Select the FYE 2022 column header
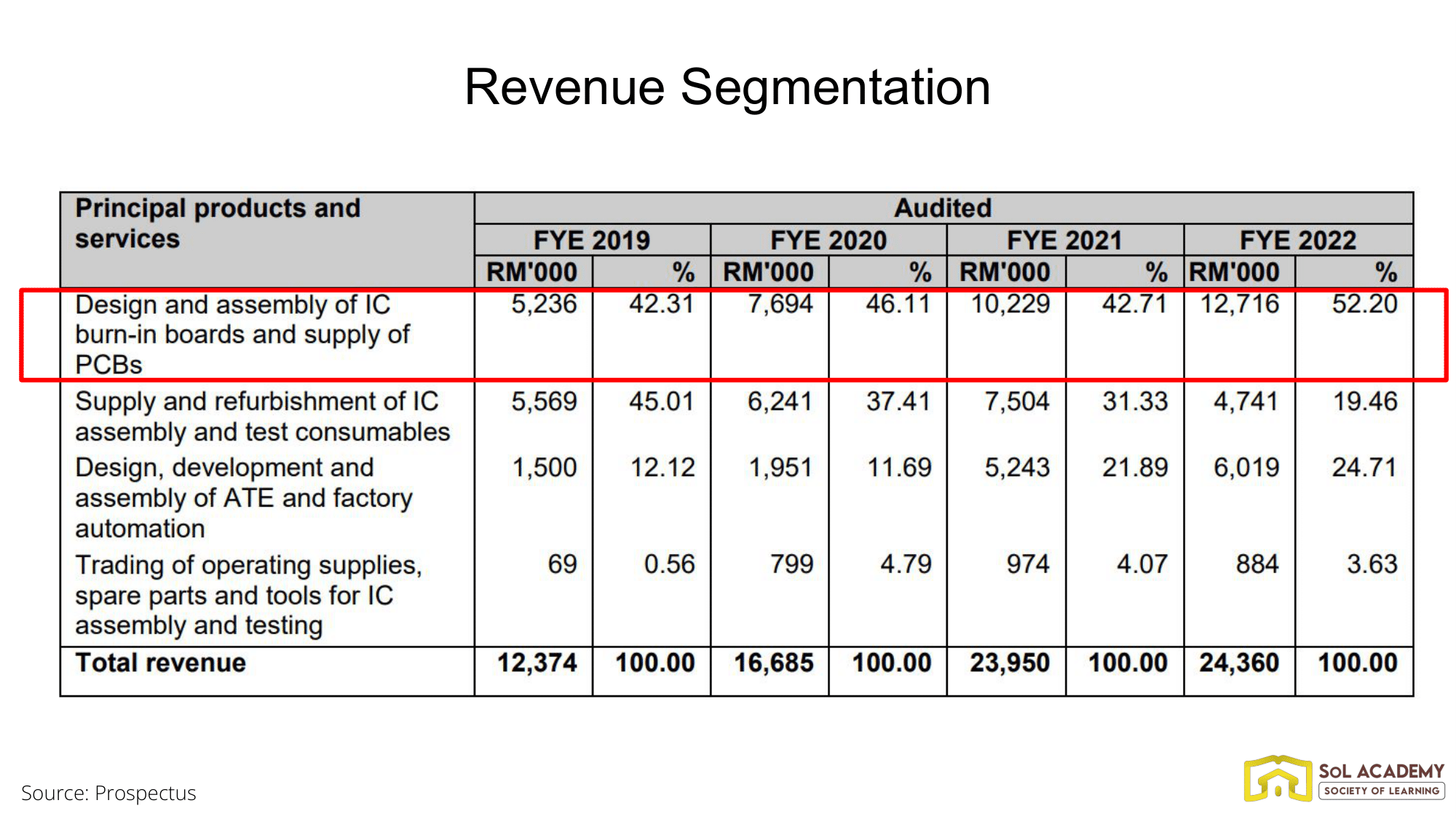The width and height of the screenshot is (1456, 819). pos(1298,240)
